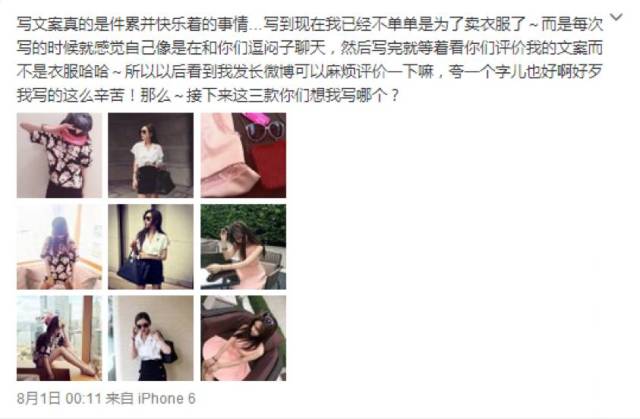Click the text line starting 写的时候
This screenshot has height=419, width=640.
click(310, 48)
